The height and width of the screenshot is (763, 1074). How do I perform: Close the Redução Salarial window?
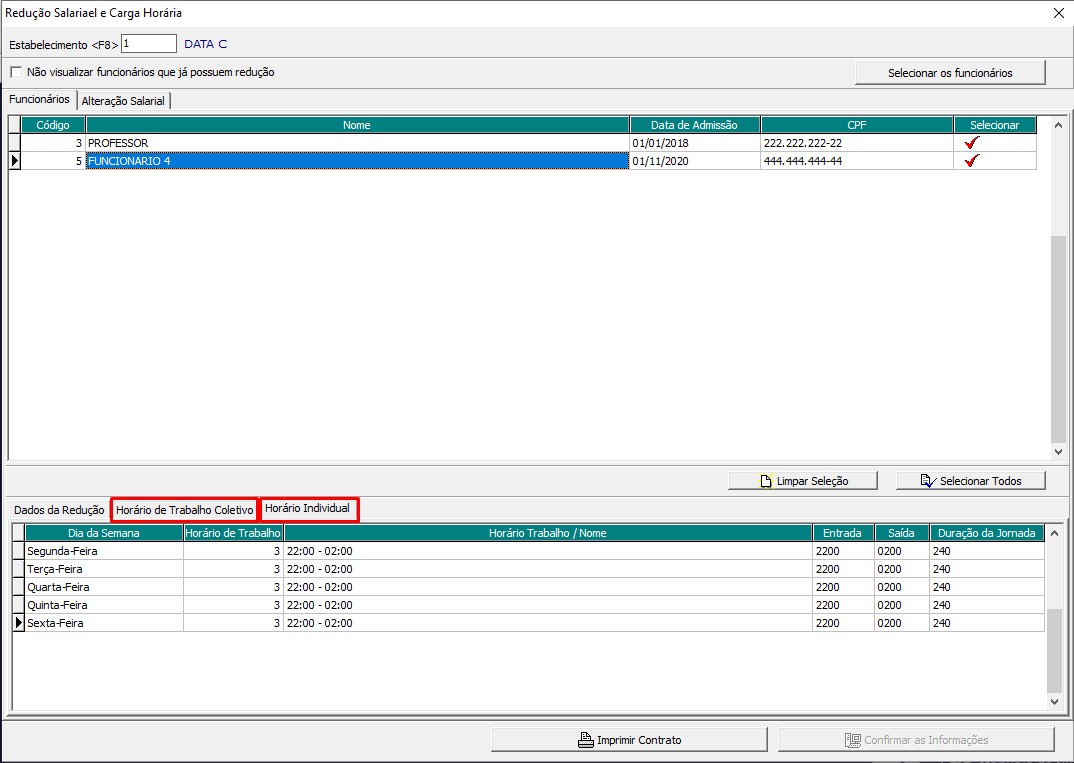tap(1058, 13)
